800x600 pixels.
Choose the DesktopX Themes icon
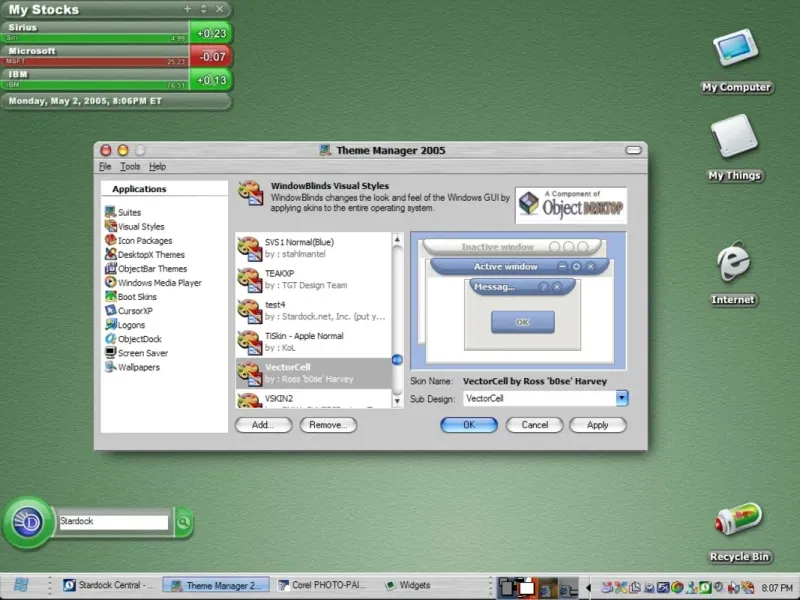coord(110,254)
